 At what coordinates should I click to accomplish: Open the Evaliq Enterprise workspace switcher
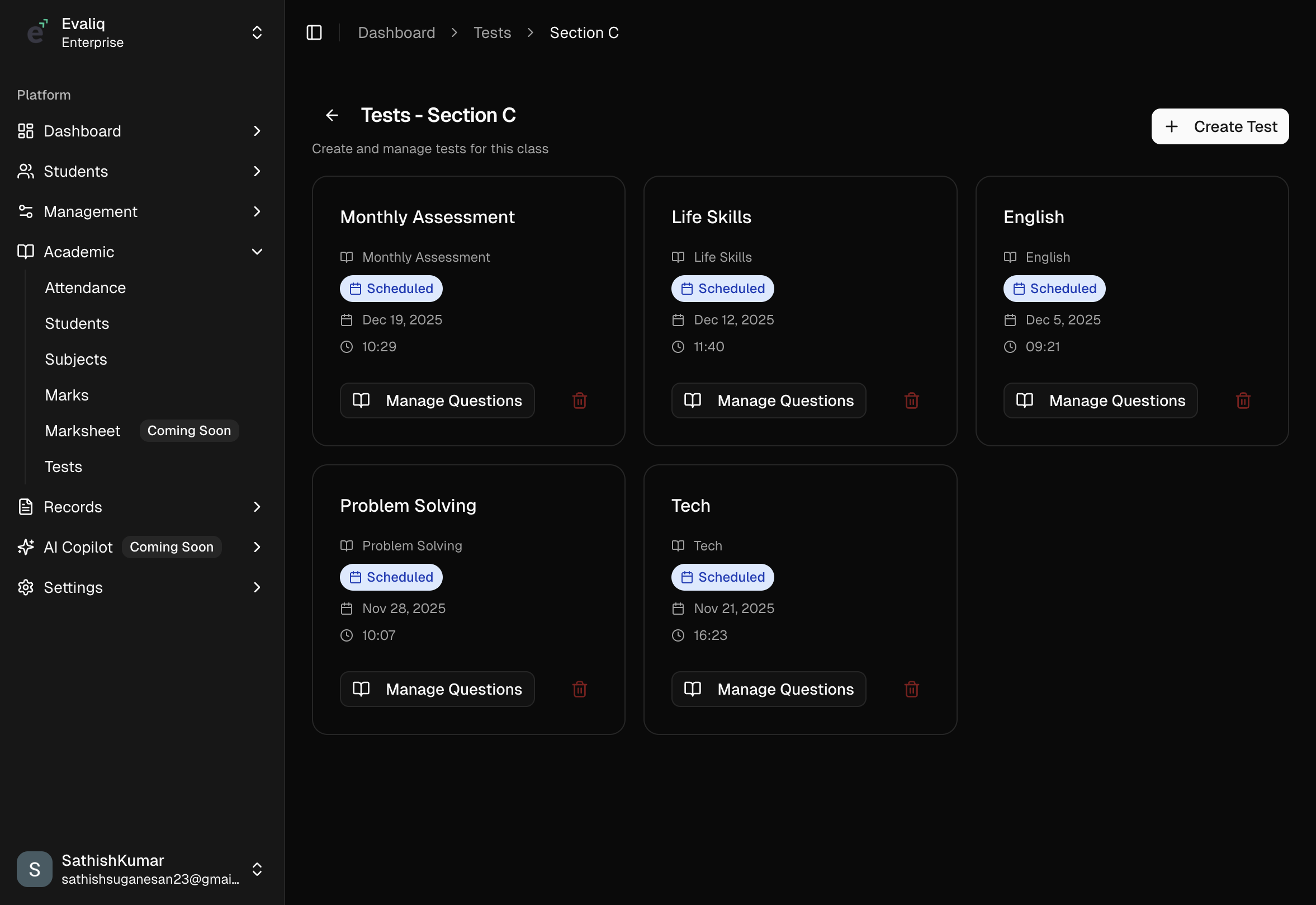(257, 32)
